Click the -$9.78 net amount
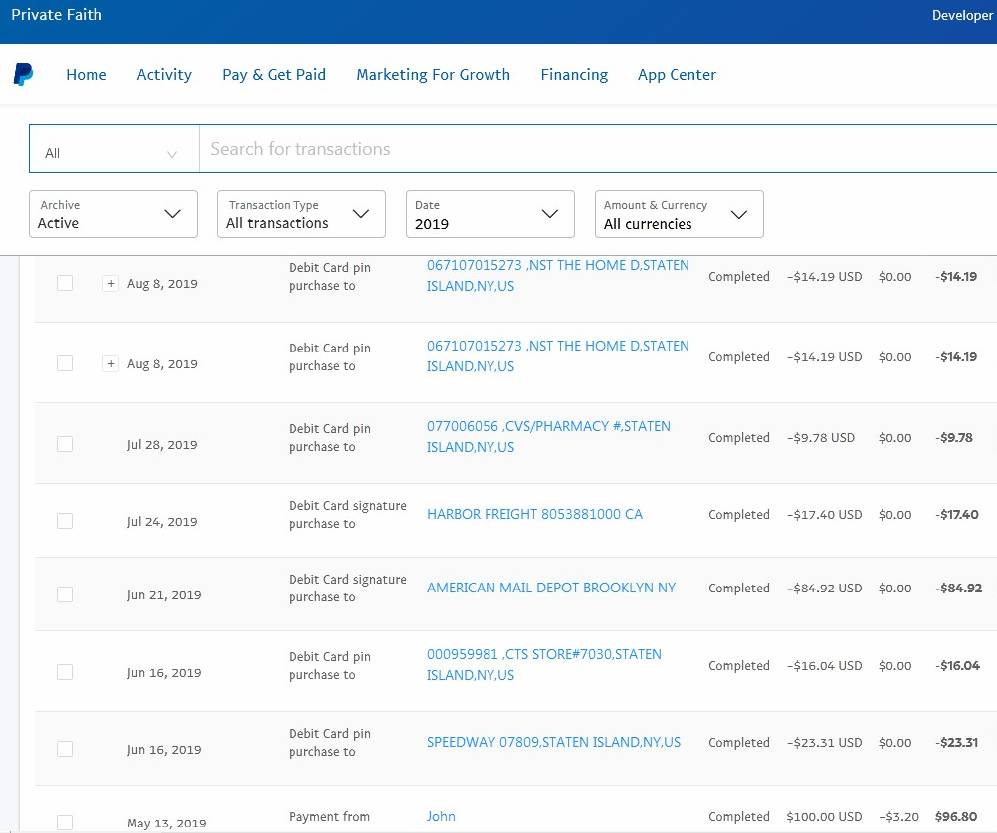 pyautogui.click(x=954, y=437)
